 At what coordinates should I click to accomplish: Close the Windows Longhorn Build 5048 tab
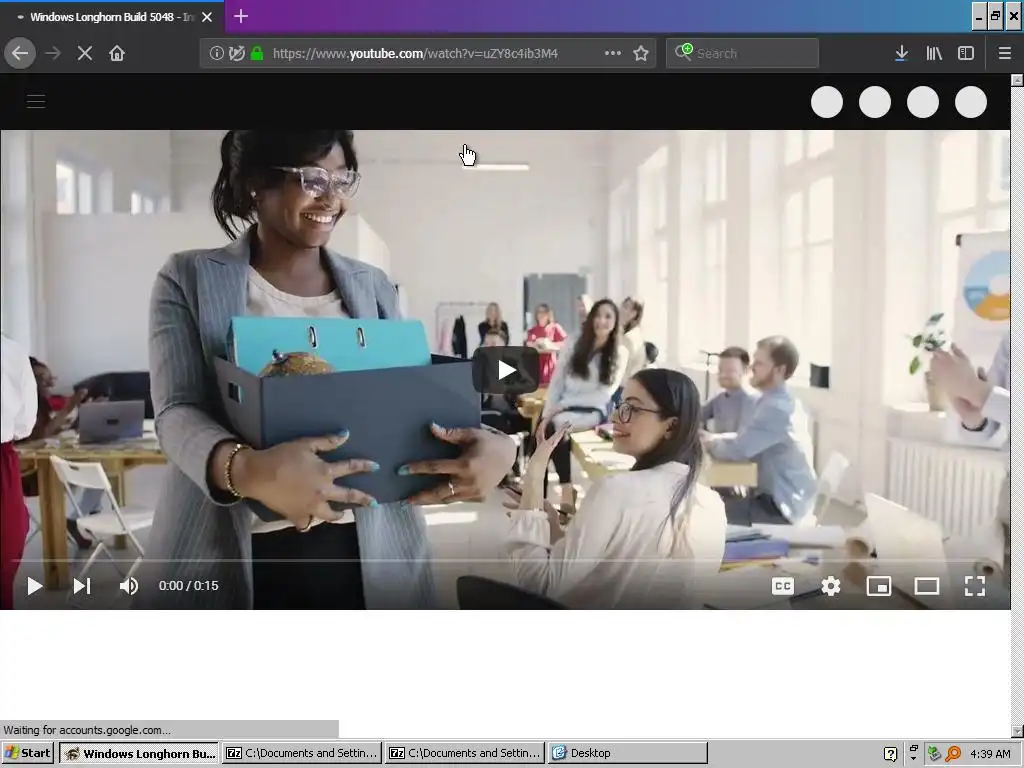pyautogui.click(x=207, y=17)
